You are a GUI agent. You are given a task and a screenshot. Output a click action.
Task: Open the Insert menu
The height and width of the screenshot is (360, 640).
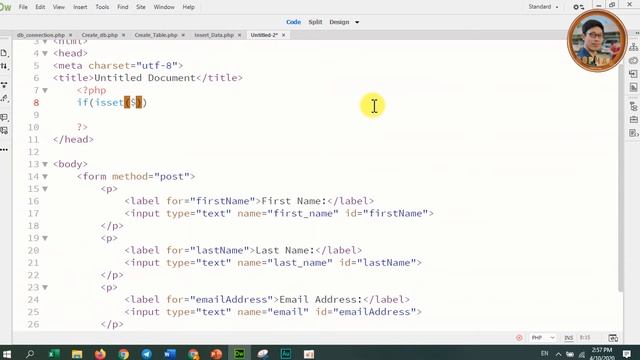click(x=80, y=7)
